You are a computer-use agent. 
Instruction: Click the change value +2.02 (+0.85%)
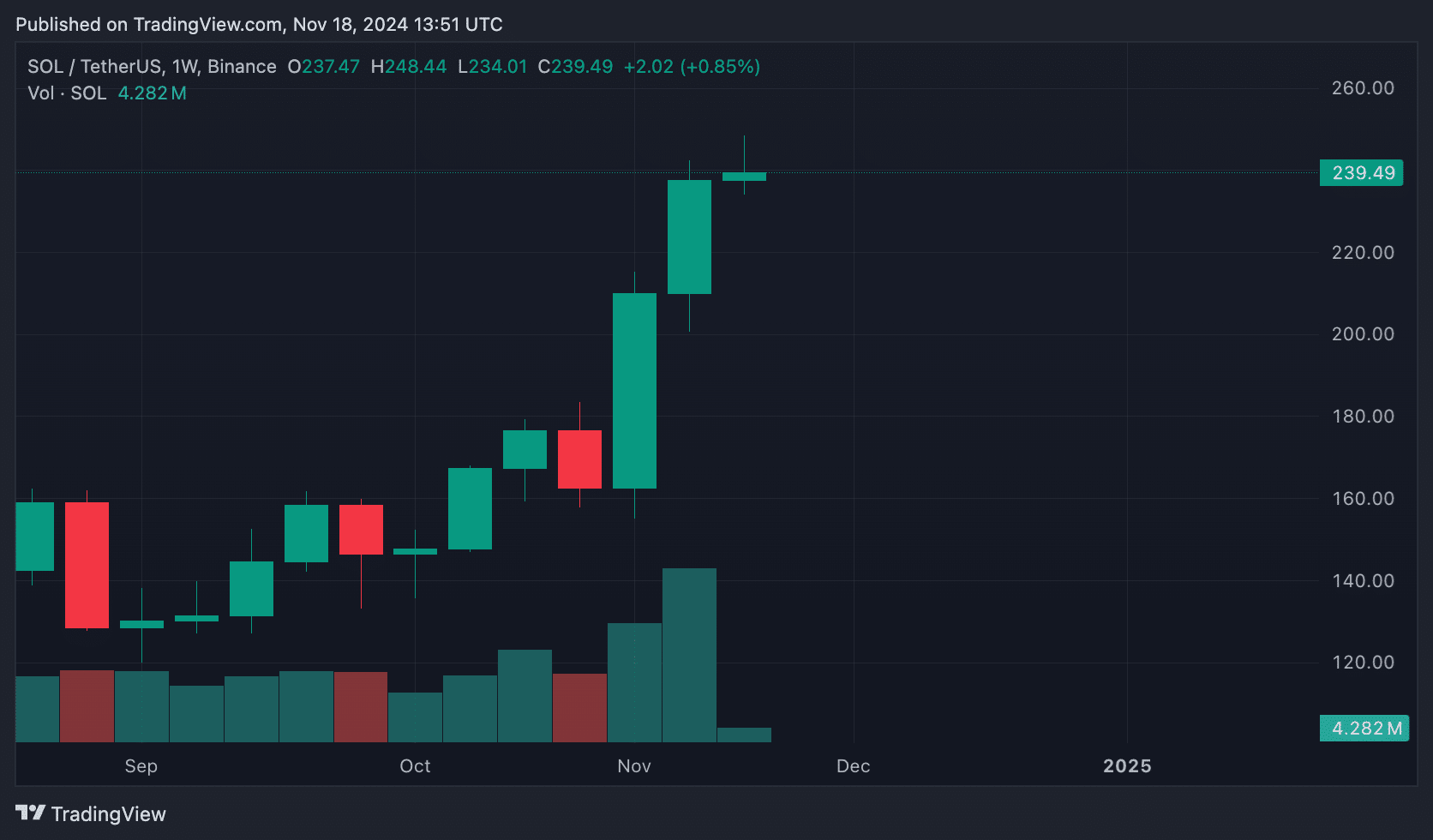[x=692, y=67]
